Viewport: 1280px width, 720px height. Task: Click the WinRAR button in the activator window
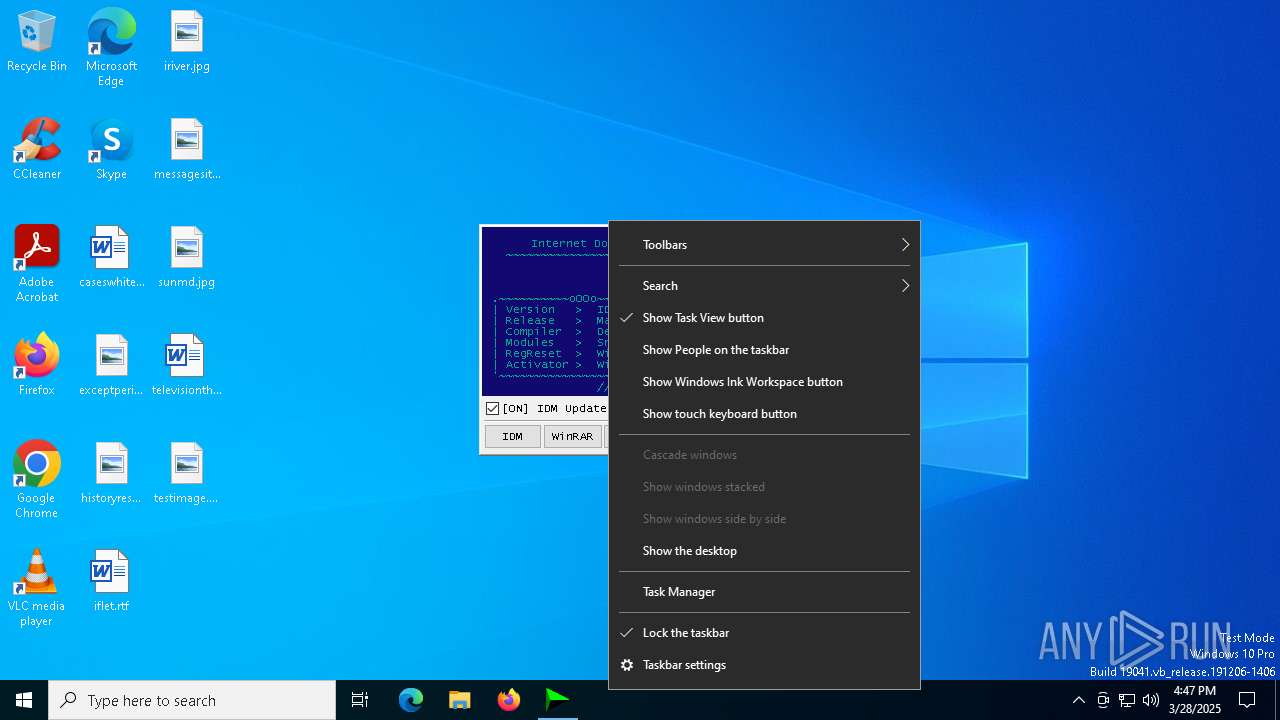click(572, 436)
